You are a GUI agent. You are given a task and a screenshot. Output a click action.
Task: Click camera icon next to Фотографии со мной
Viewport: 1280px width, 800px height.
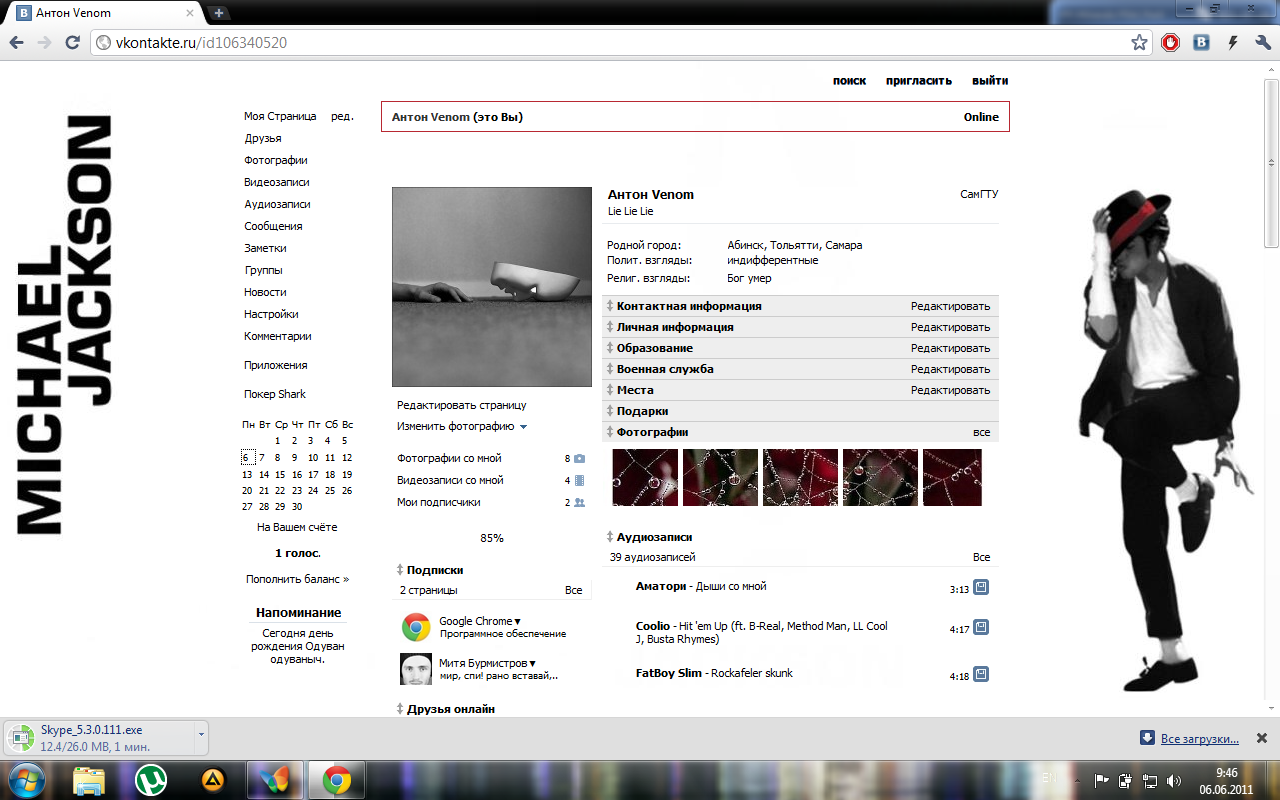coord(579,459)
